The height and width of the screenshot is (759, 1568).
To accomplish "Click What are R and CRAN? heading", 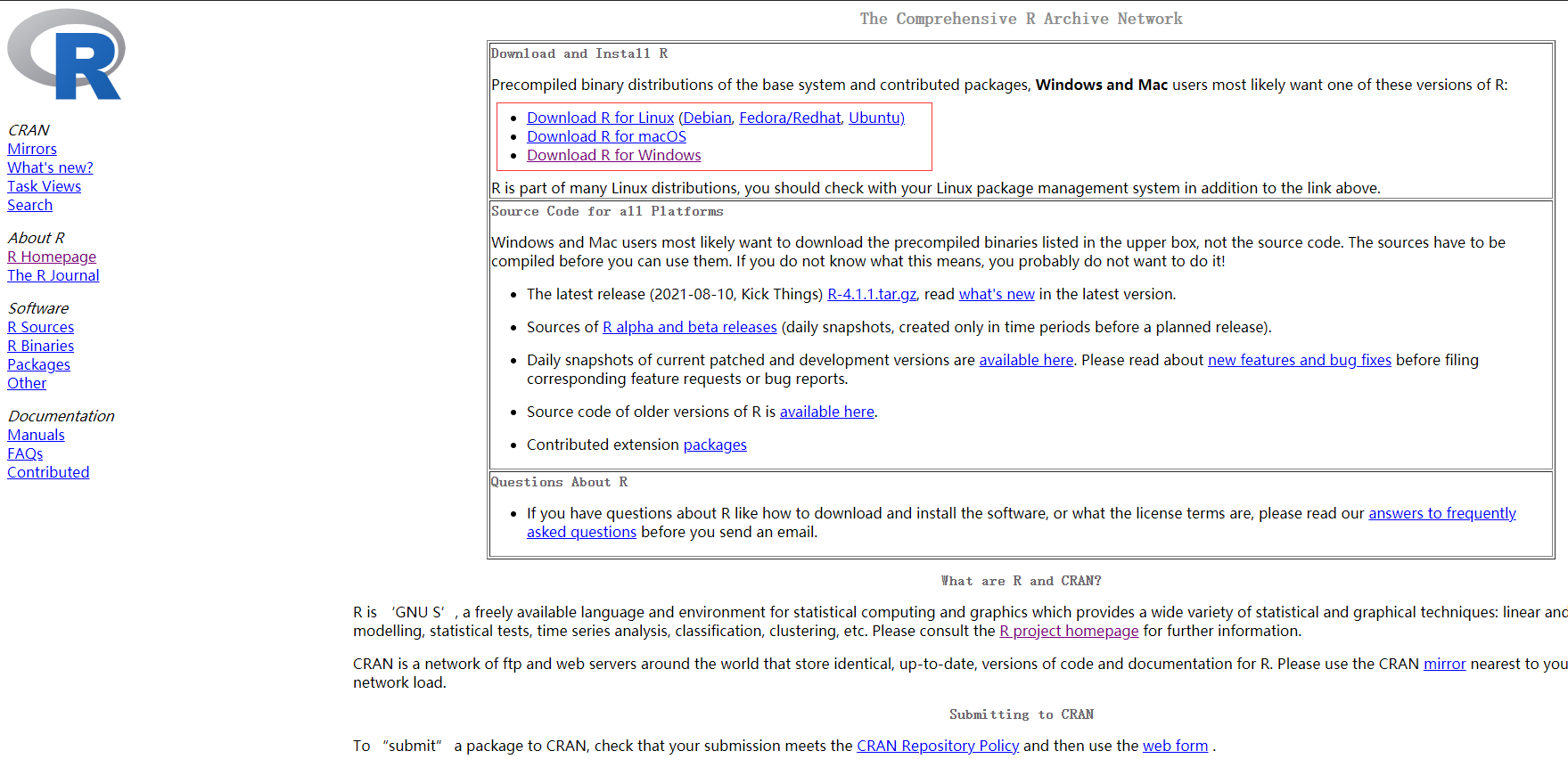I will coord(1021,581).
